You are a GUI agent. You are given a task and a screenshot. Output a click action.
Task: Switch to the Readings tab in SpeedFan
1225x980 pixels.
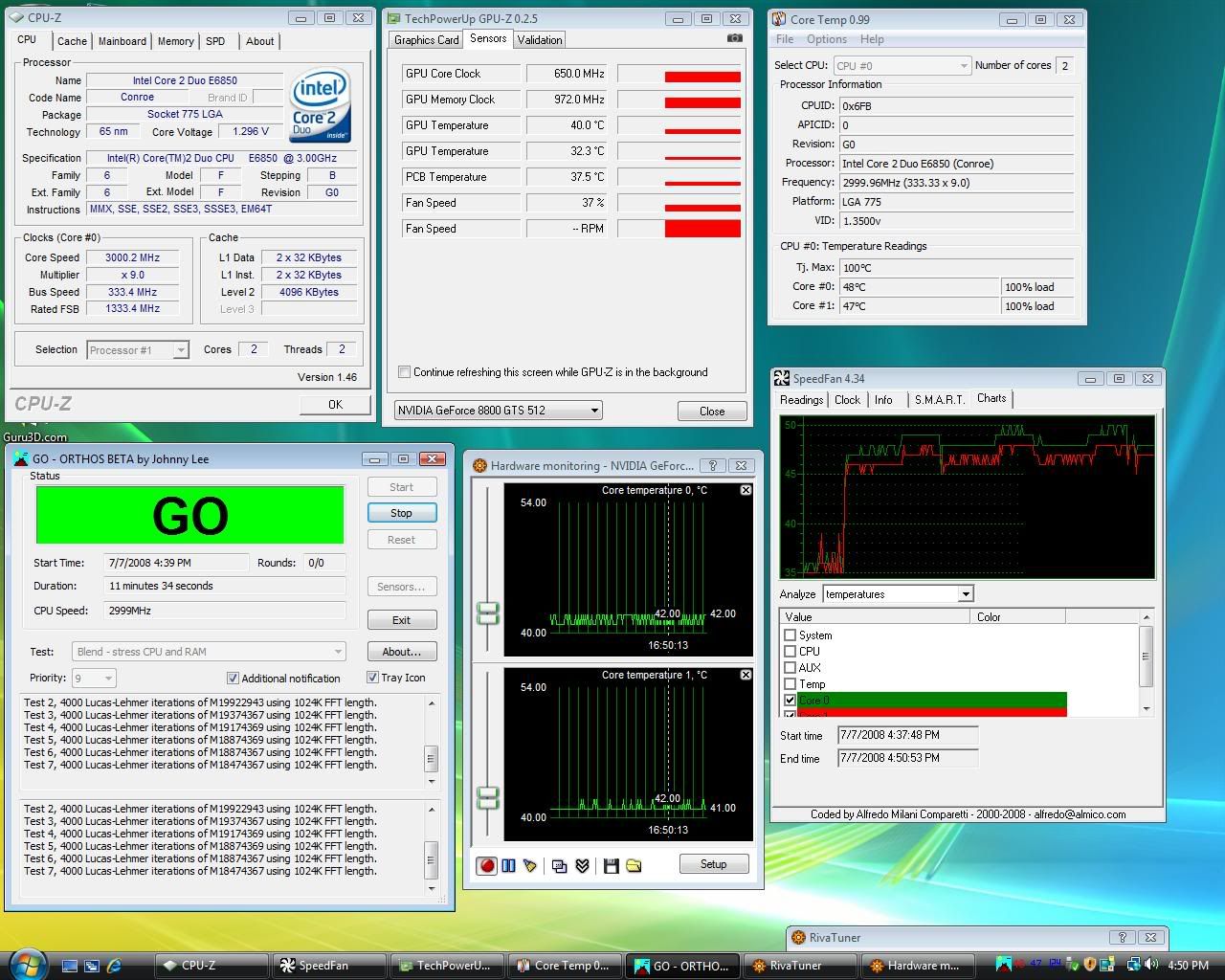801,400
